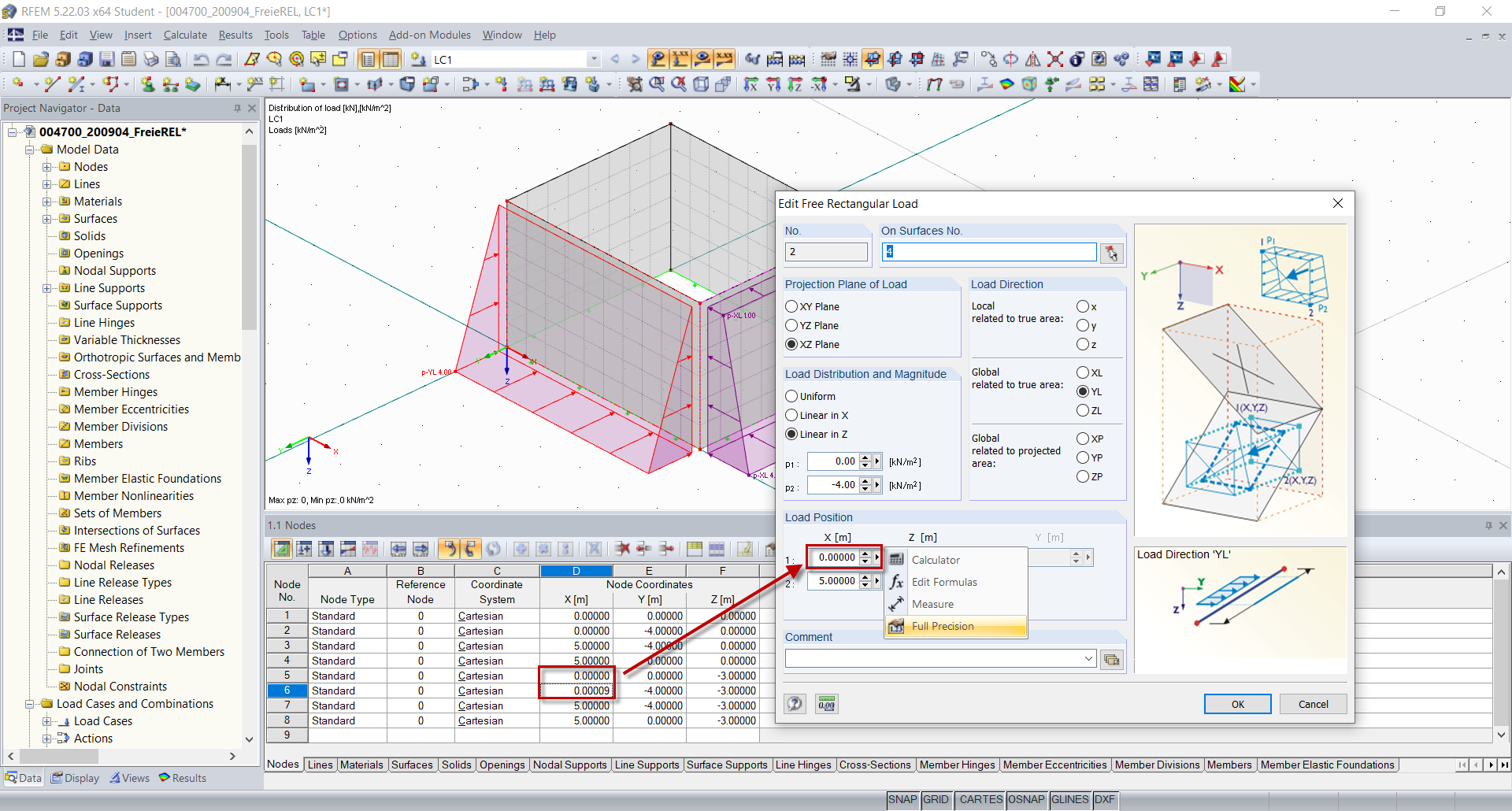1512x811 pixels.
Task: Expand the Surfaces tree item
Action: 47,219
